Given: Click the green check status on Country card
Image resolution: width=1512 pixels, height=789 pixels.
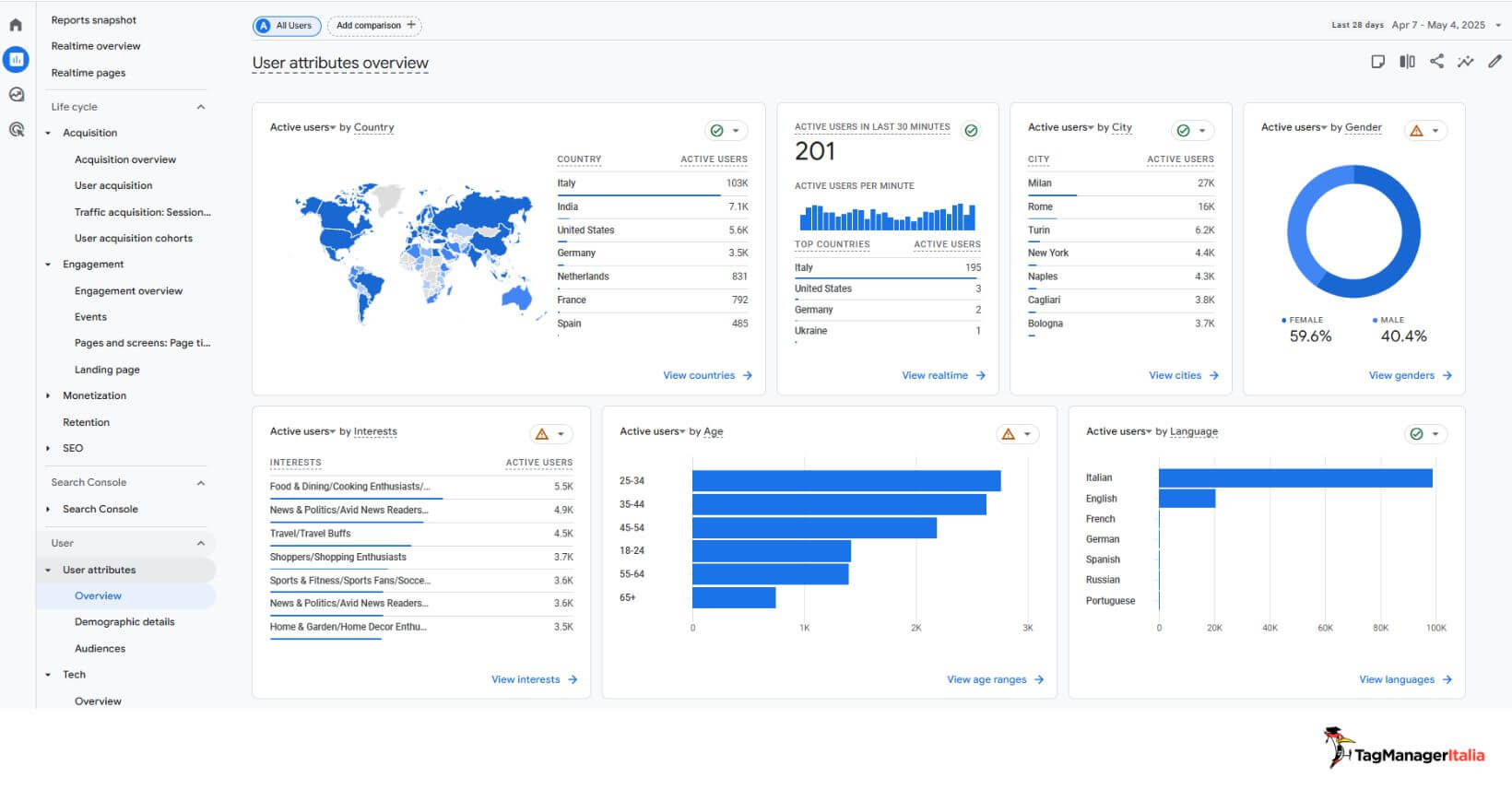Looking at the screenshot, I should pos(716,131).
